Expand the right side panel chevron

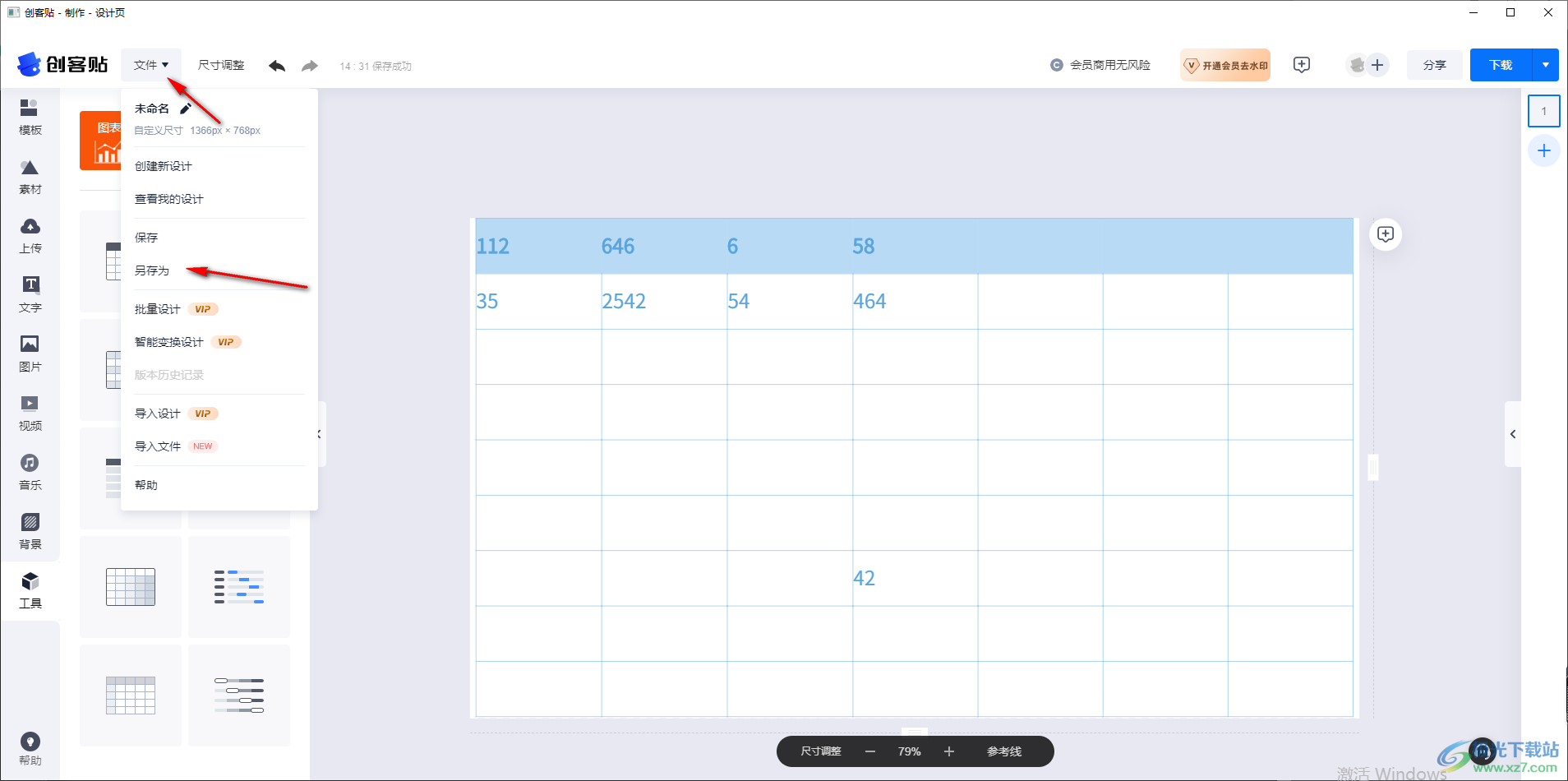(1513, 434)
